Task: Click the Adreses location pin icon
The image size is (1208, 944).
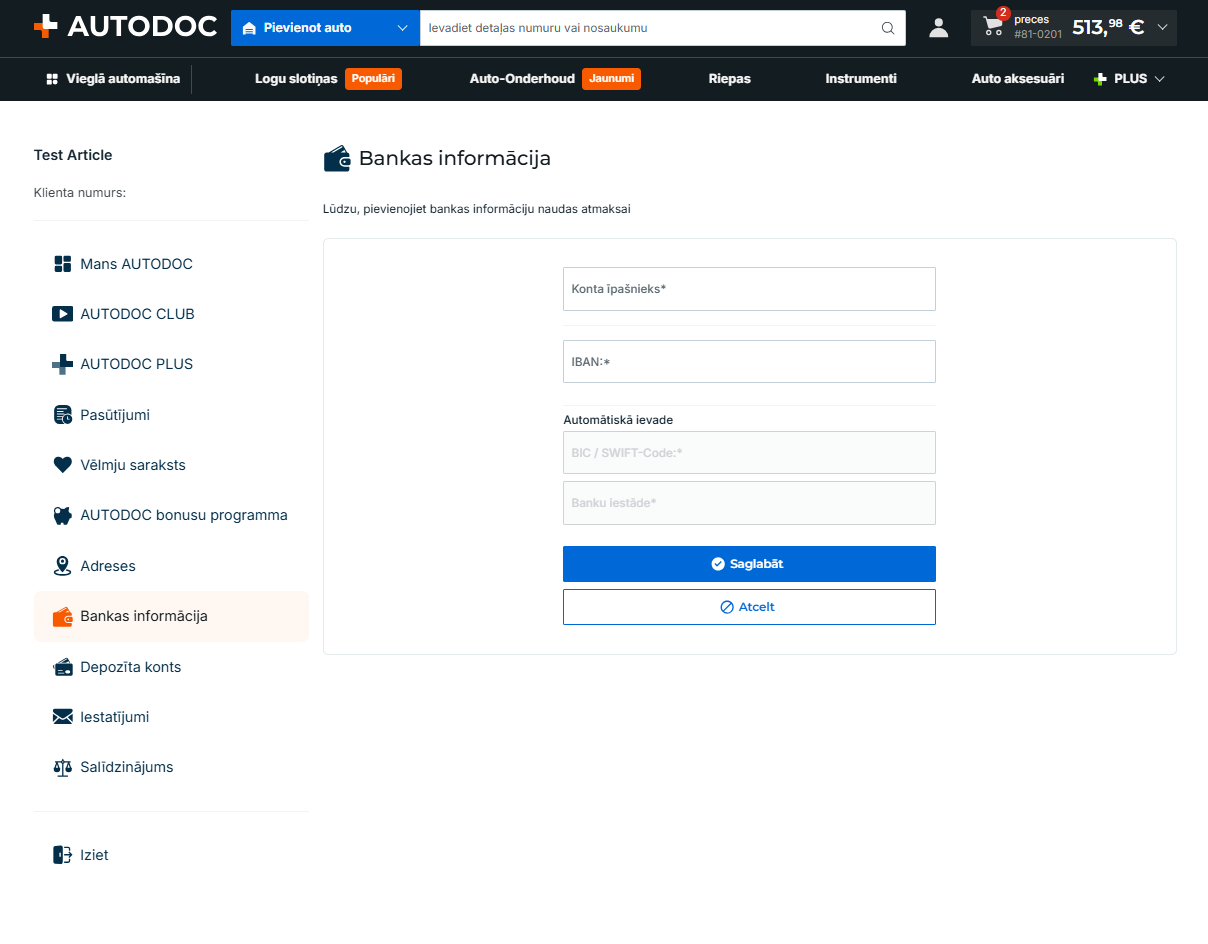Action: [x=62, y=566]
